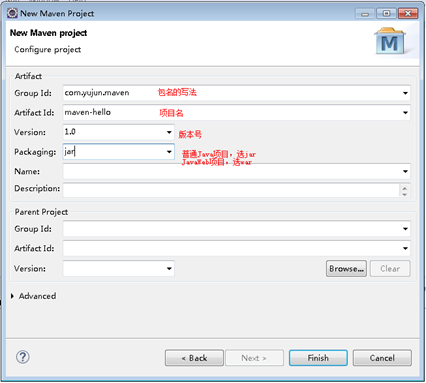Expand the Advanced section
The height and width of the screenshot is (383, 426).
click(12, 296)
